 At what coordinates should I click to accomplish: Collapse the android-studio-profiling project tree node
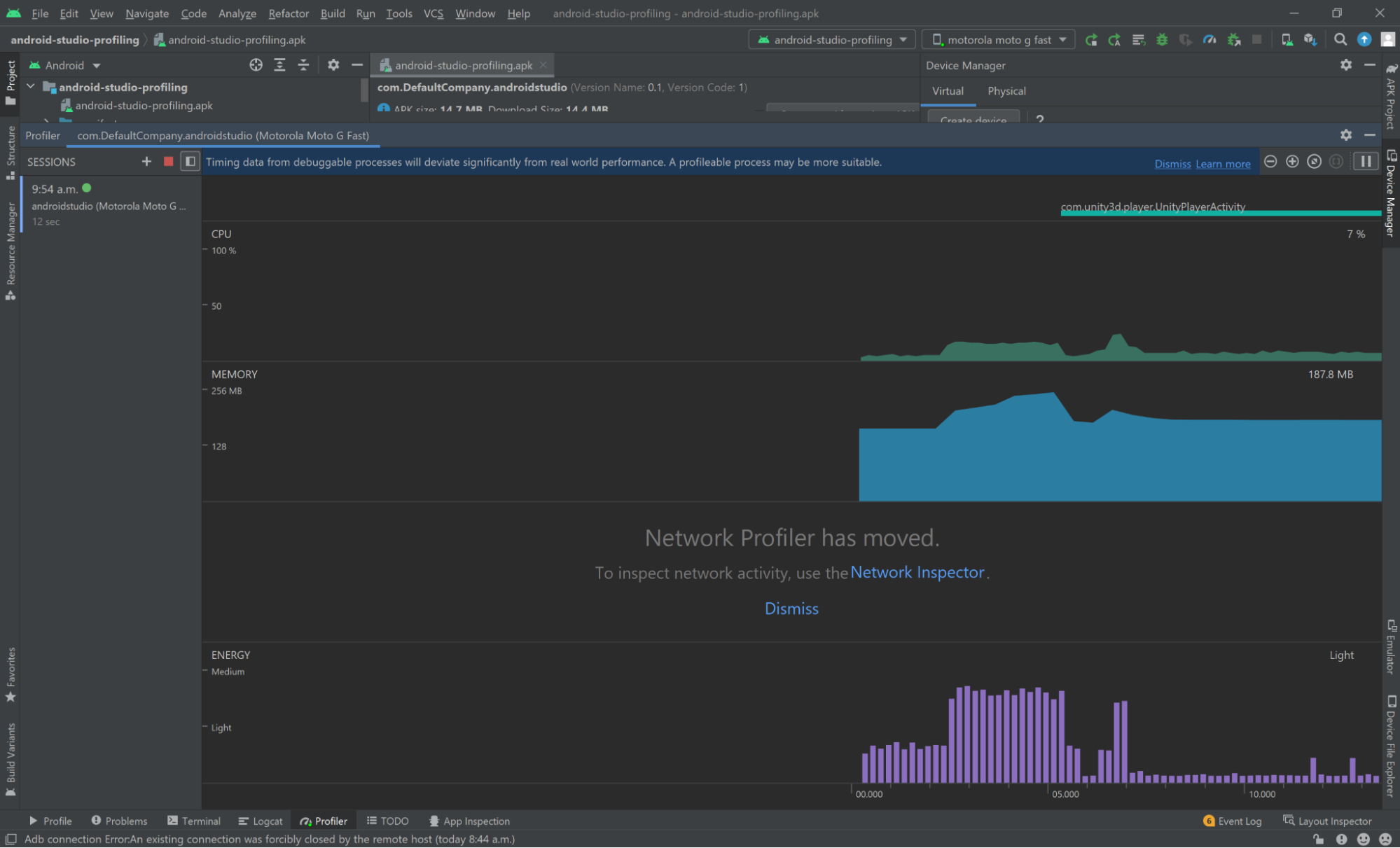click(x=31, y=87)
